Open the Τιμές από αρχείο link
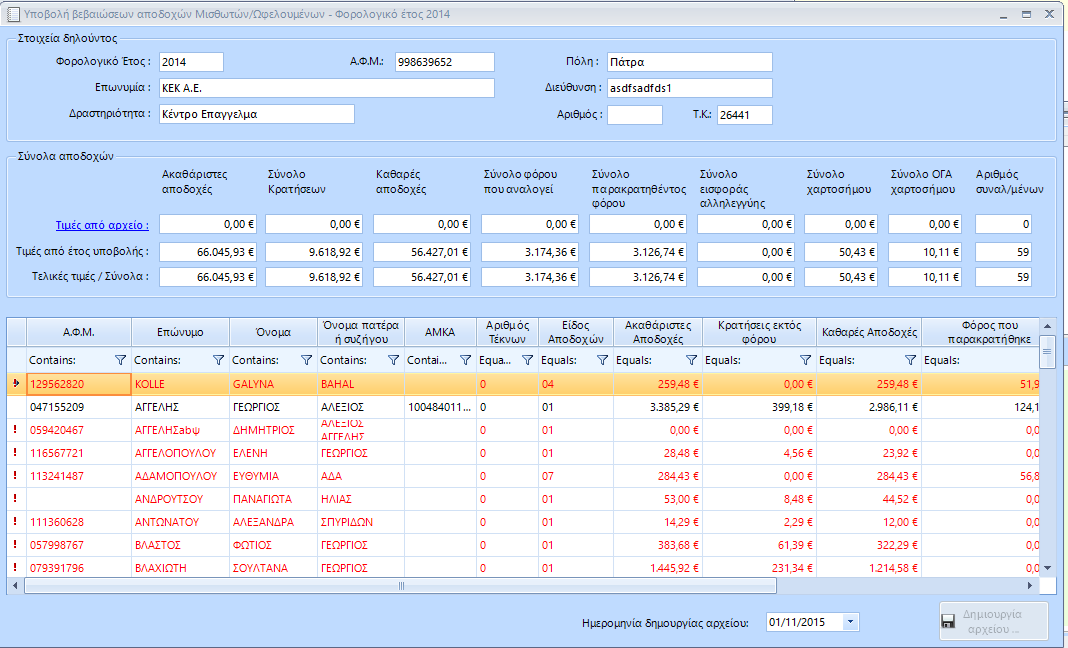The image size is (1068, 648). (104, 225)
